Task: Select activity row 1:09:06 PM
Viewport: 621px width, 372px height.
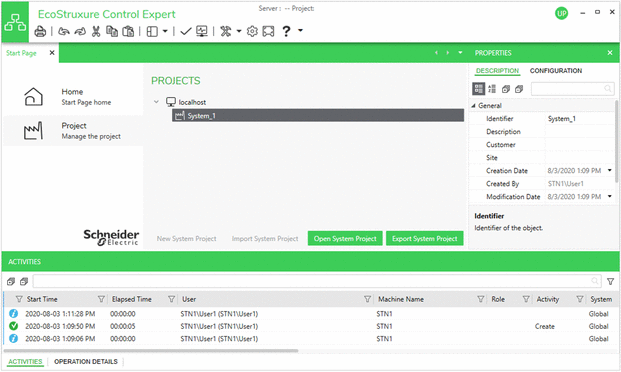Action: [x=311, y=339]
